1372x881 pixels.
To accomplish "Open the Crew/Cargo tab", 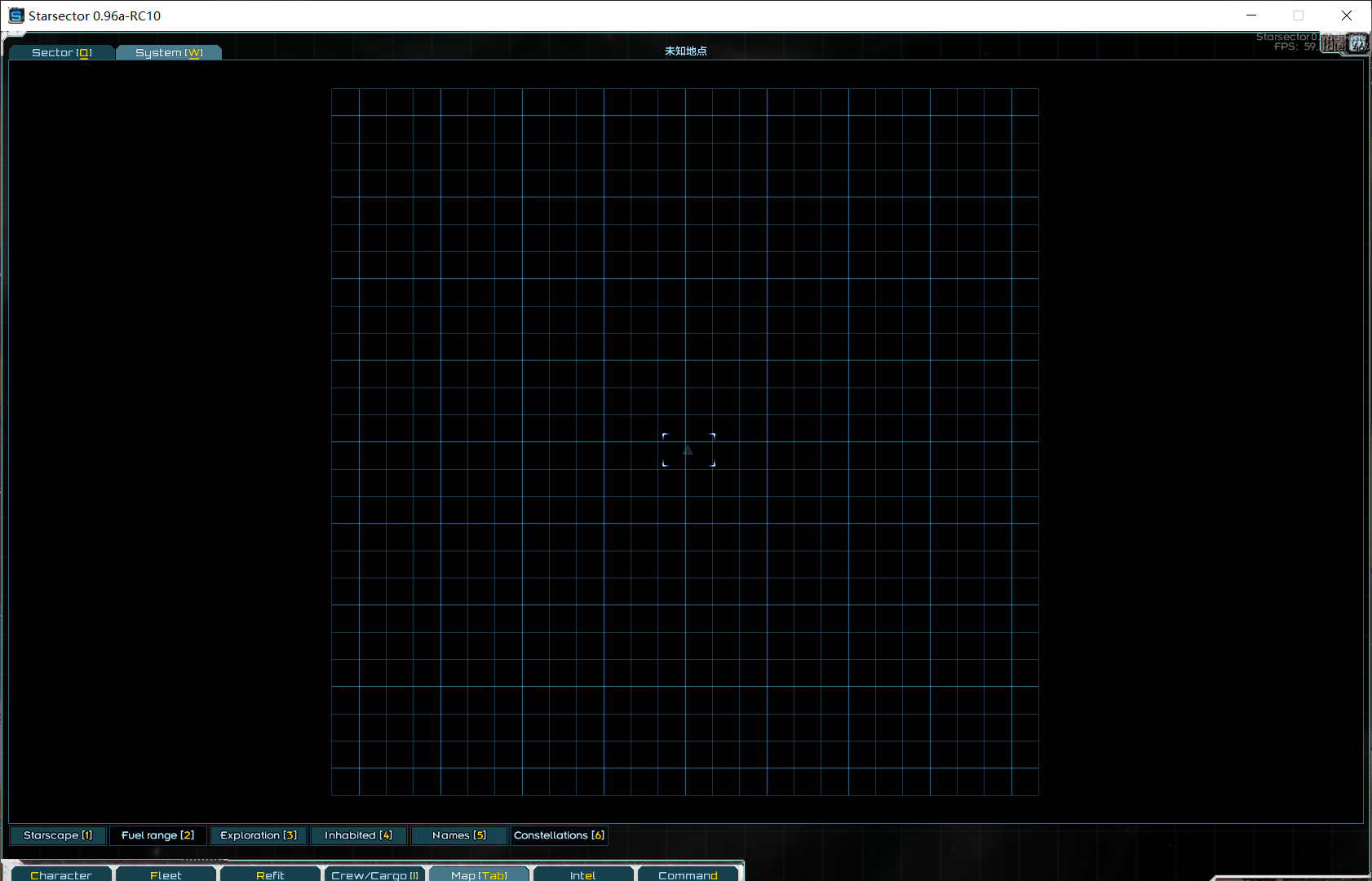I will pos(374,874).
